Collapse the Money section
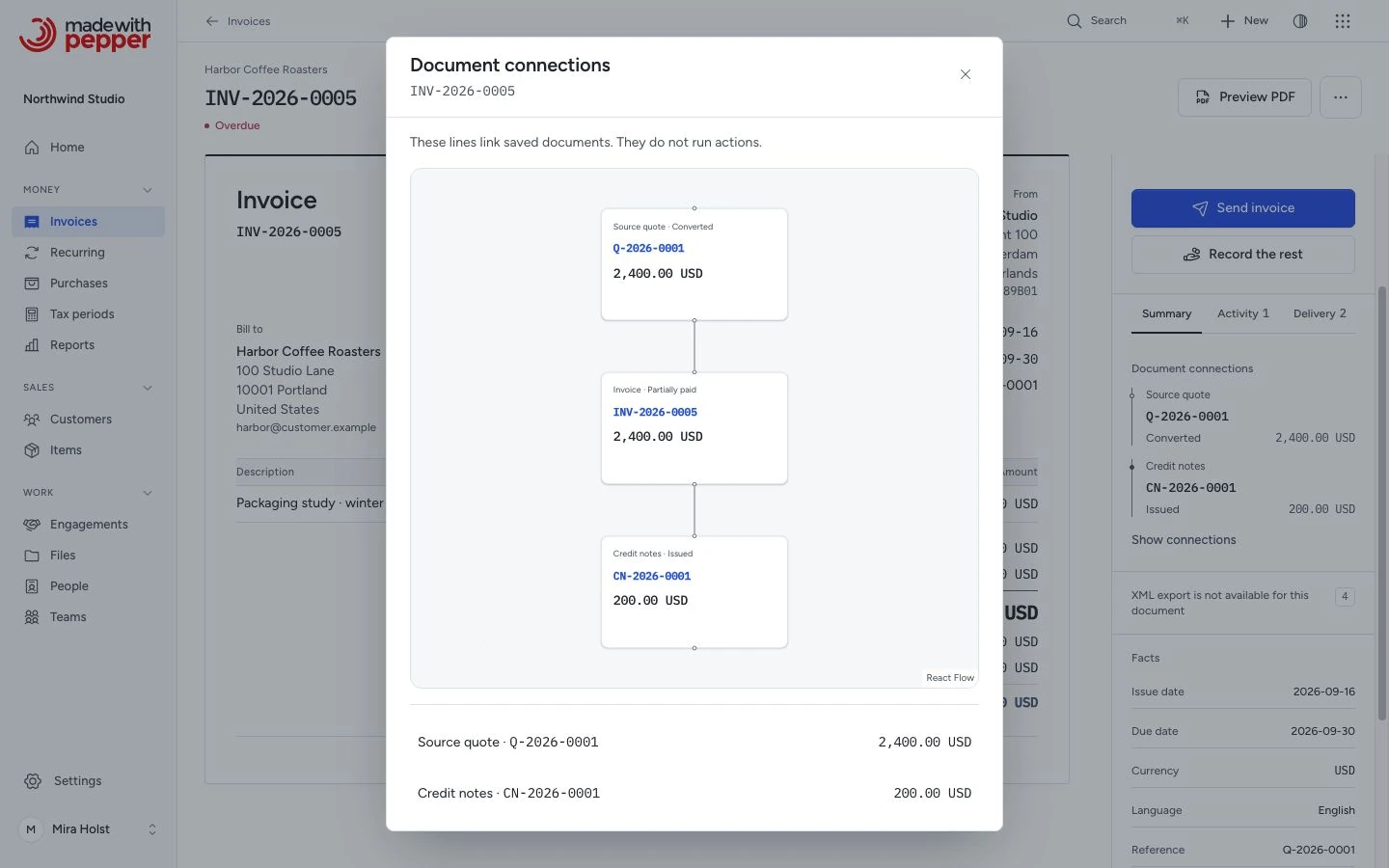 pos(148,190)
